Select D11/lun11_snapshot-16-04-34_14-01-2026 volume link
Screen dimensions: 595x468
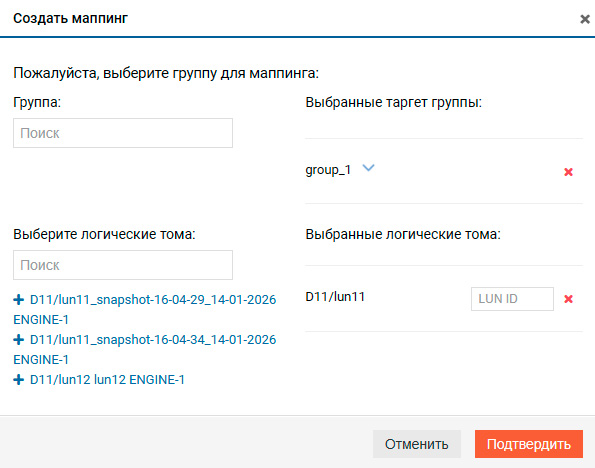point(153,339)
